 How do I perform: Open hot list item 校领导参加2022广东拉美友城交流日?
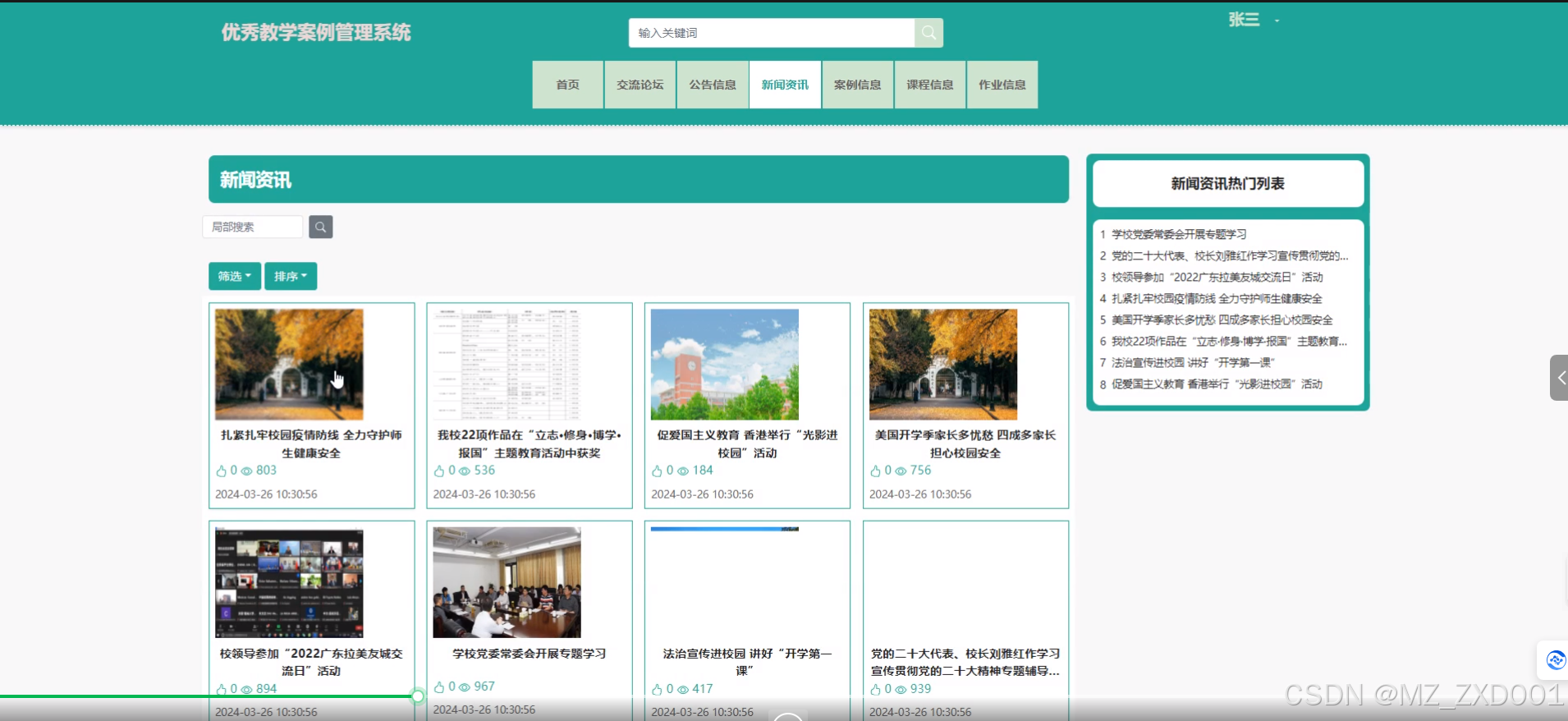point(1217,277)
